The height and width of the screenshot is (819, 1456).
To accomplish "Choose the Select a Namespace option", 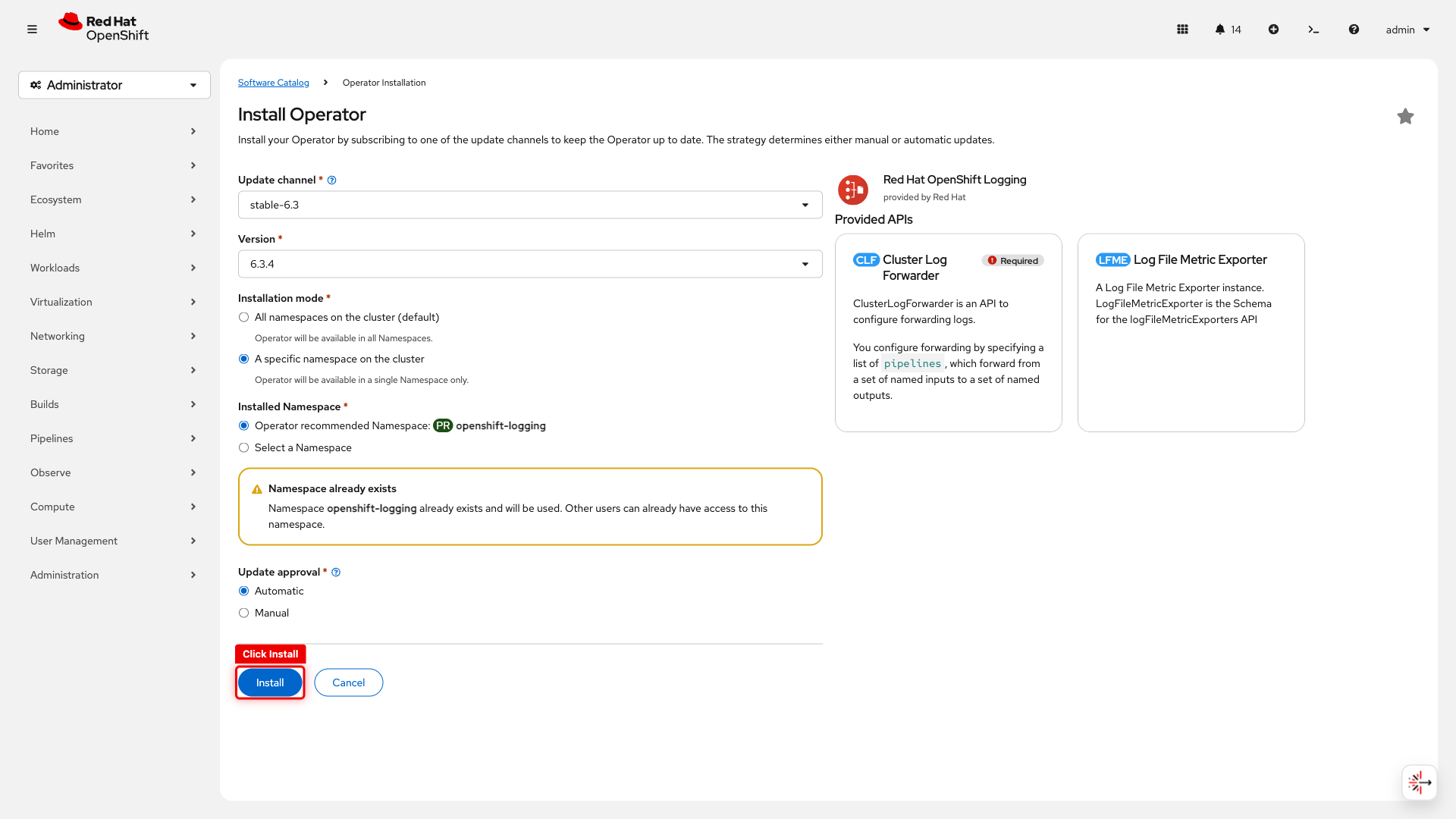I will tap(243, 447).
